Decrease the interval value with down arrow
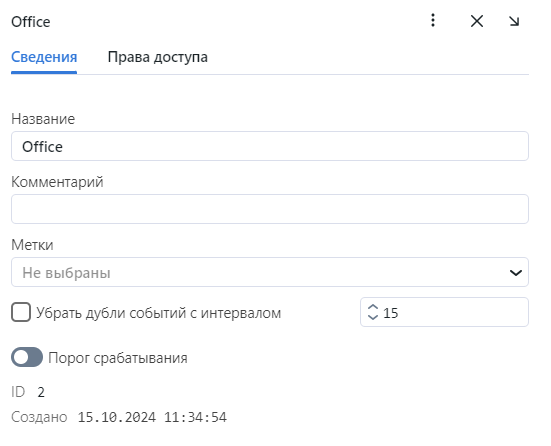The height and width of the screenshot is (446, 551). pyautogui.click(x=372, y=317)
